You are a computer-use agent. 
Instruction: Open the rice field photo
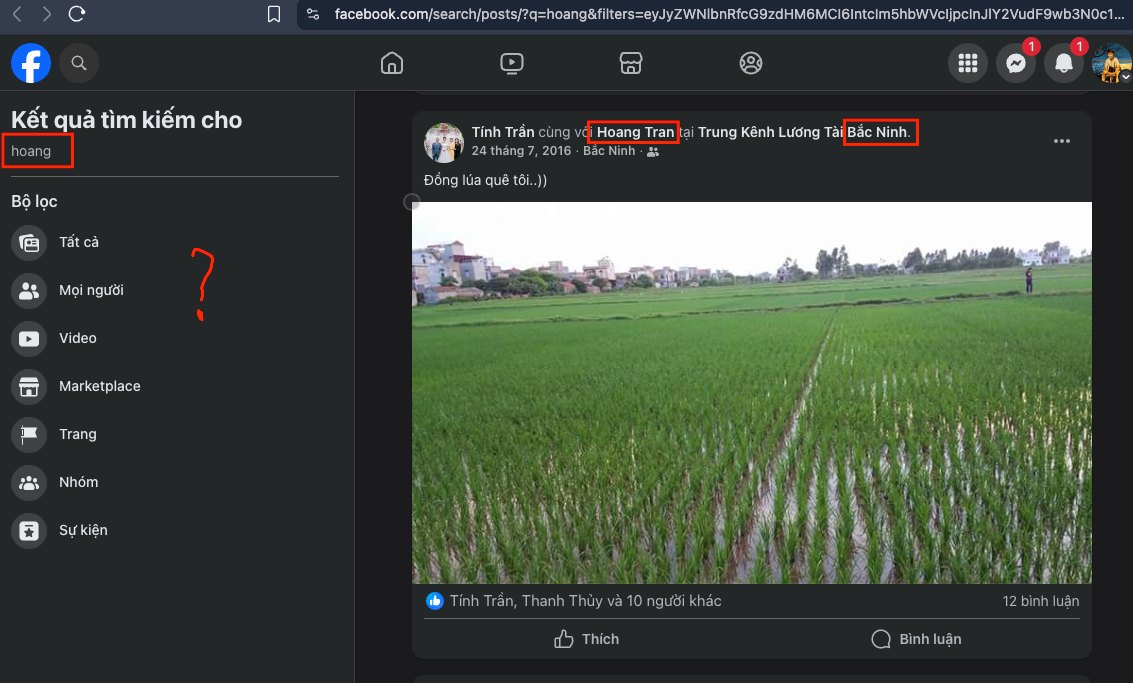pyautogui.click(x=751, y=392)
